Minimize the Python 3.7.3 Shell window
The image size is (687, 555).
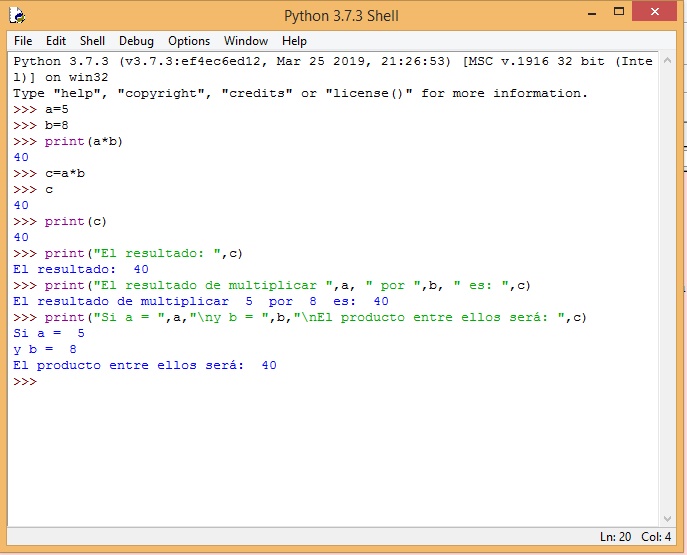(x=592, y=13)
